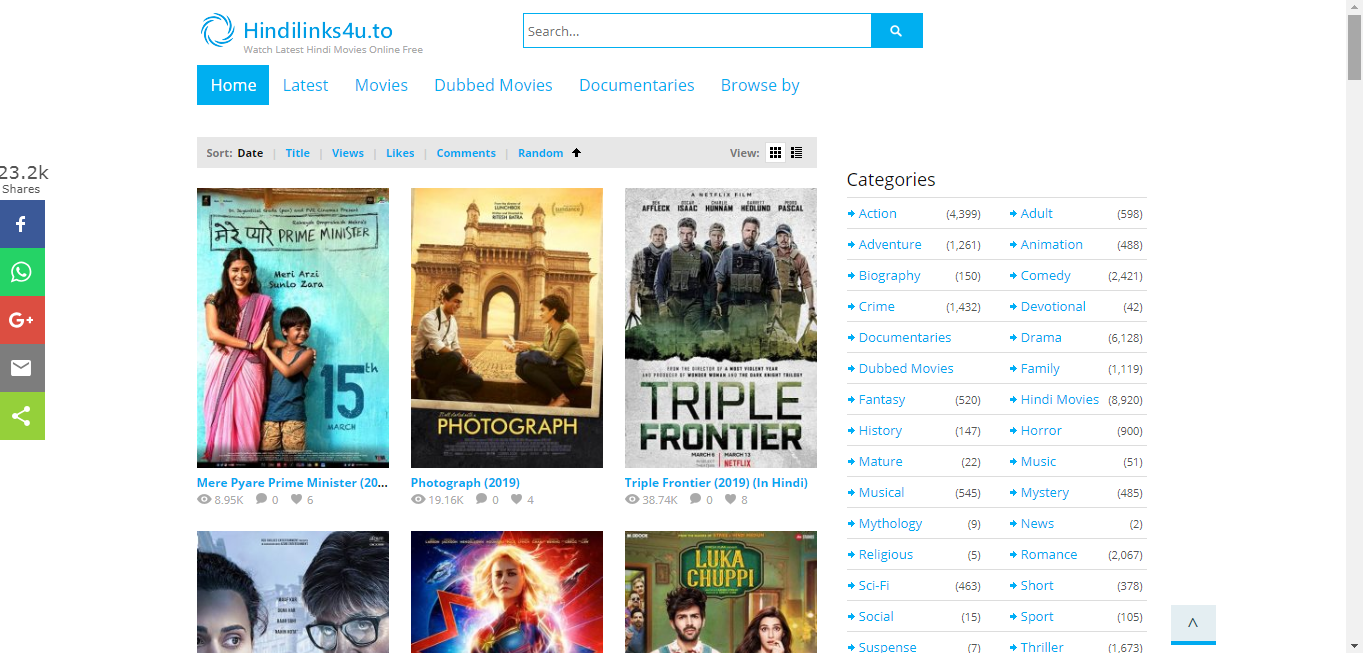Open the Browse by menu
This screenshot has height=653, width=1365.
click(760, 85)
